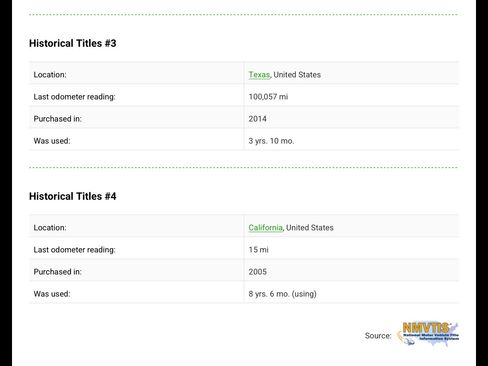Click Purchased in label in Titles #3

57,119
